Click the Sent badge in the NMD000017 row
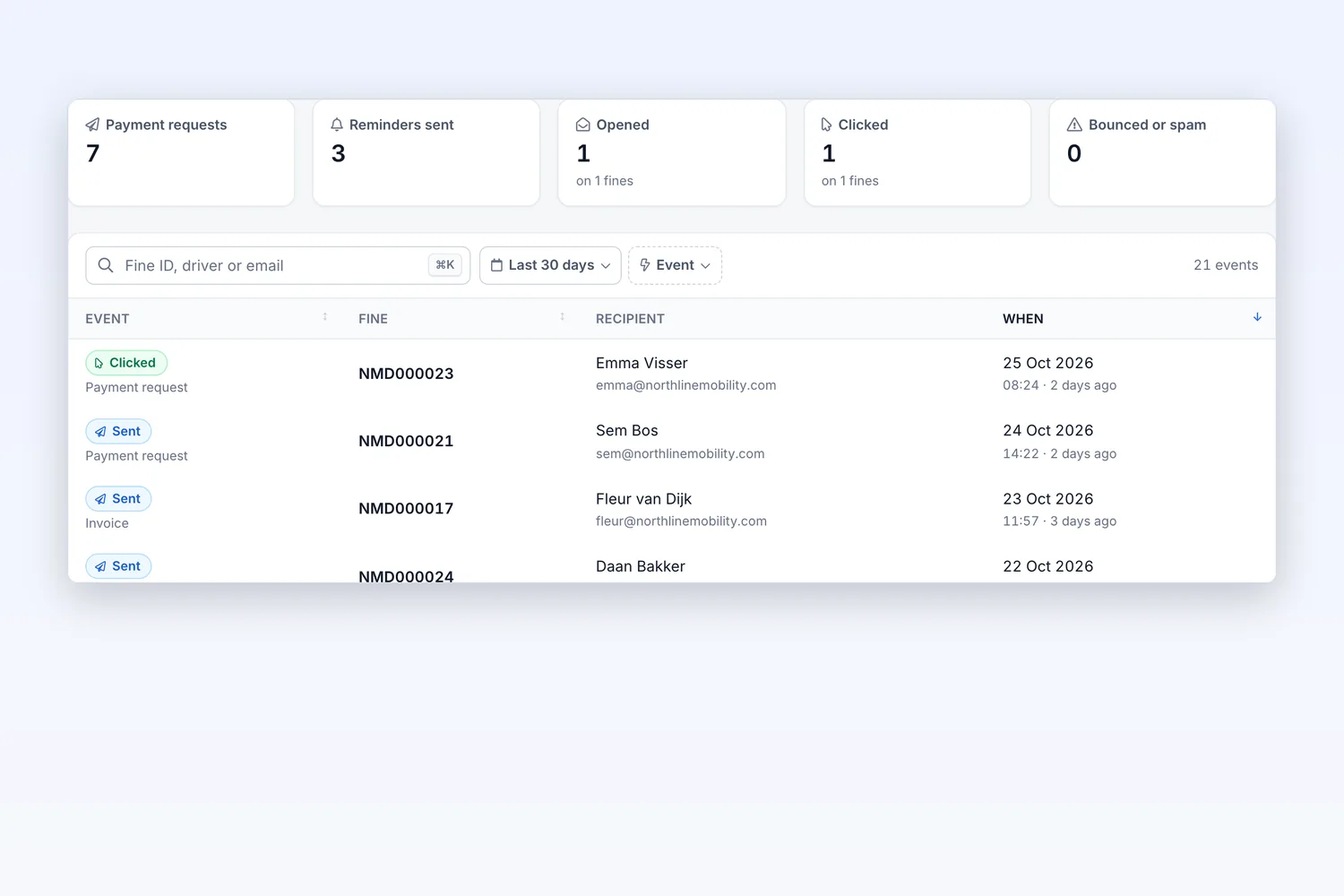The image size is (1344, 896). (118, 498)
